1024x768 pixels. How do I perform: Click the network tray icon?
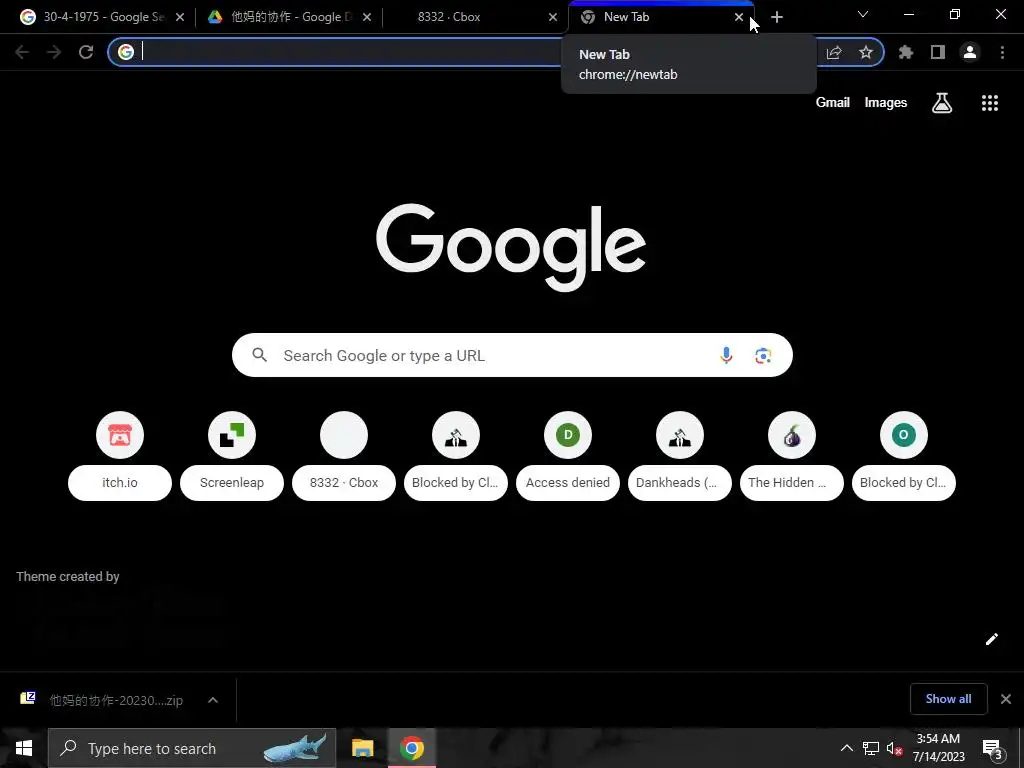871,748
